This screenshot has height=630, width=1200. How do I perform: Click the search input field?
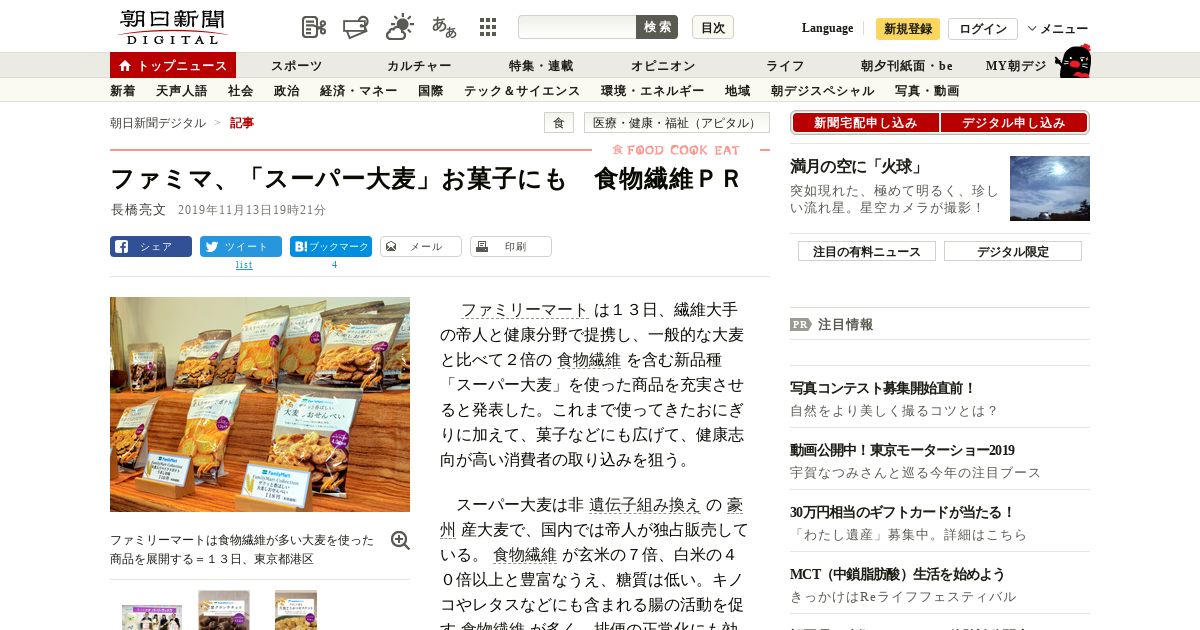tap(577, 27)
